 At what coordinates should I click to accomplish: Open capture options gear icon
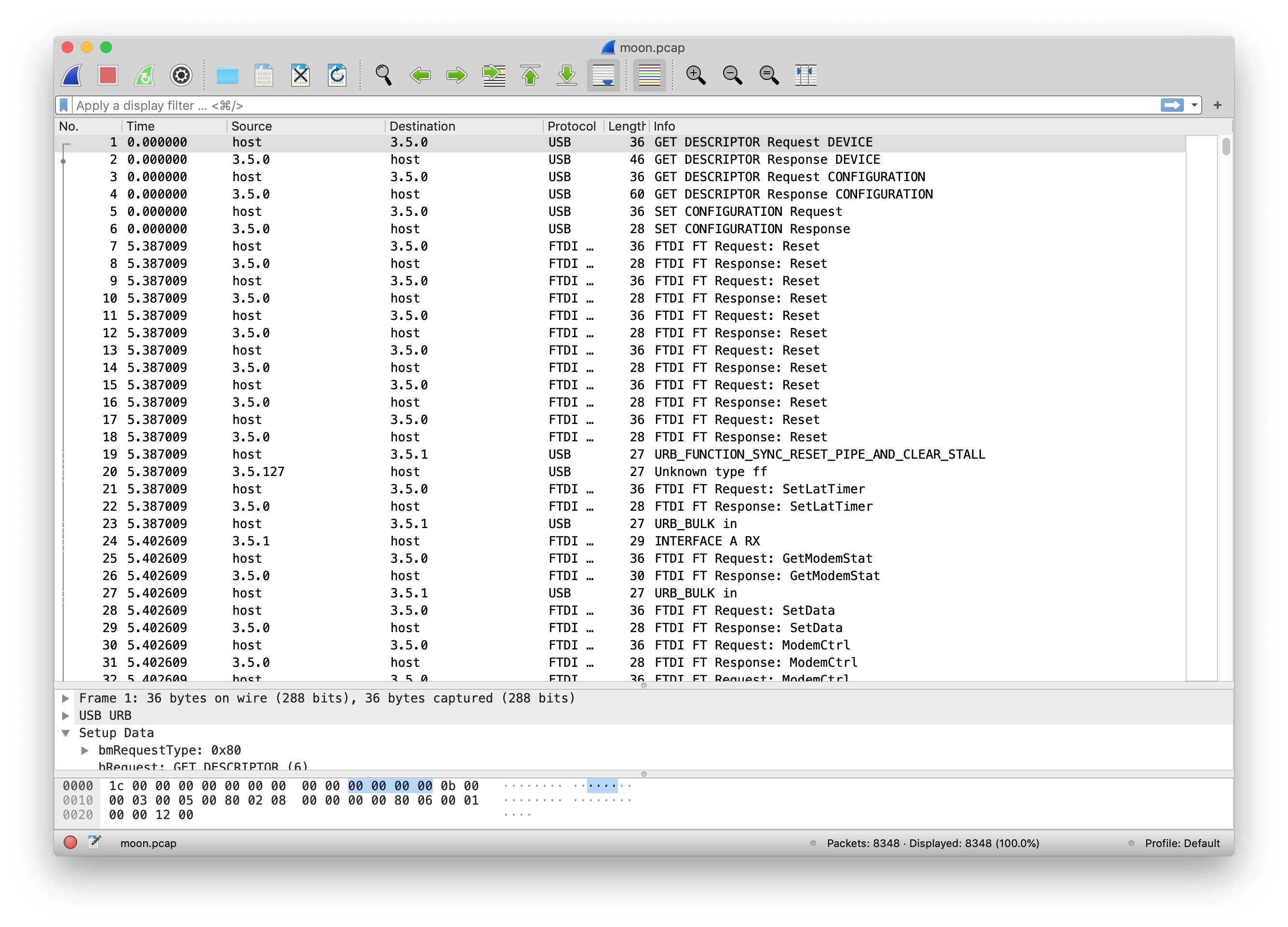click(181, 75)
